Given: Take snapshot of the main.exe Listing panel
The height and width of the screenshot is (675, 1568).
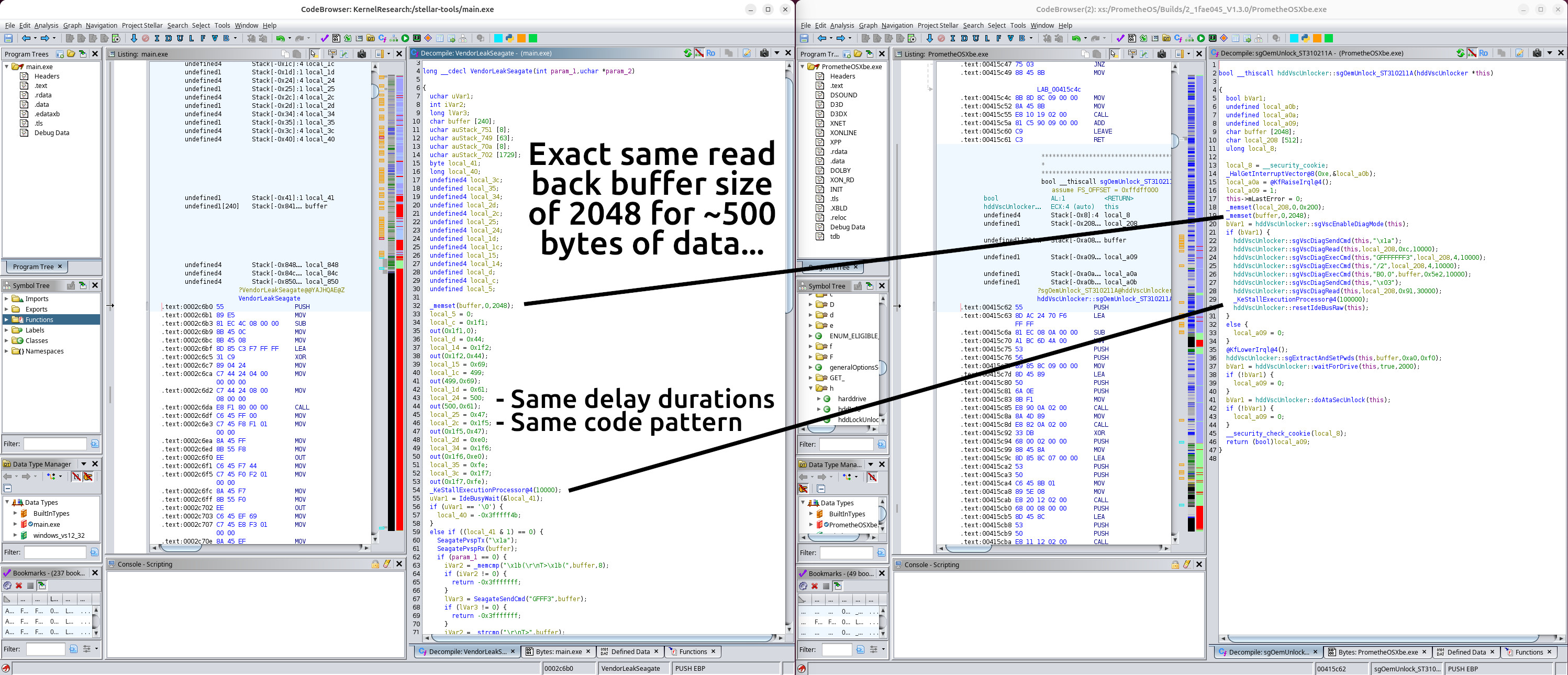Looking at the screenshot, I should coord(362,53).
